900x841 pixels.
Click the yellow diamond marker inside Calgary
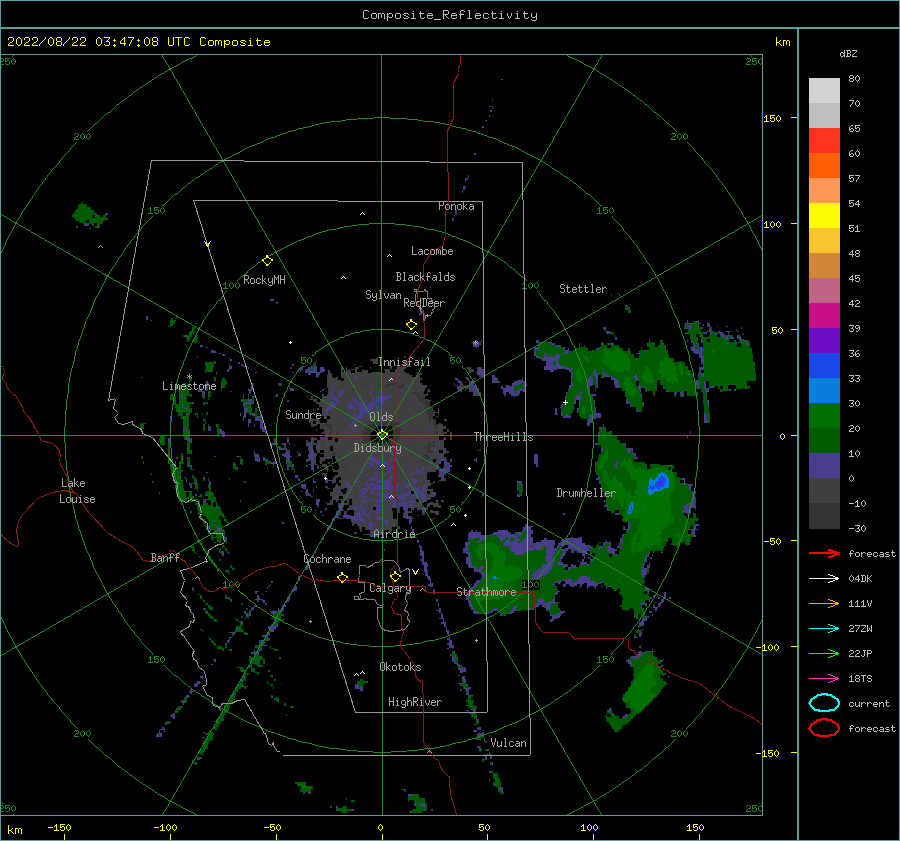(395, 576)
